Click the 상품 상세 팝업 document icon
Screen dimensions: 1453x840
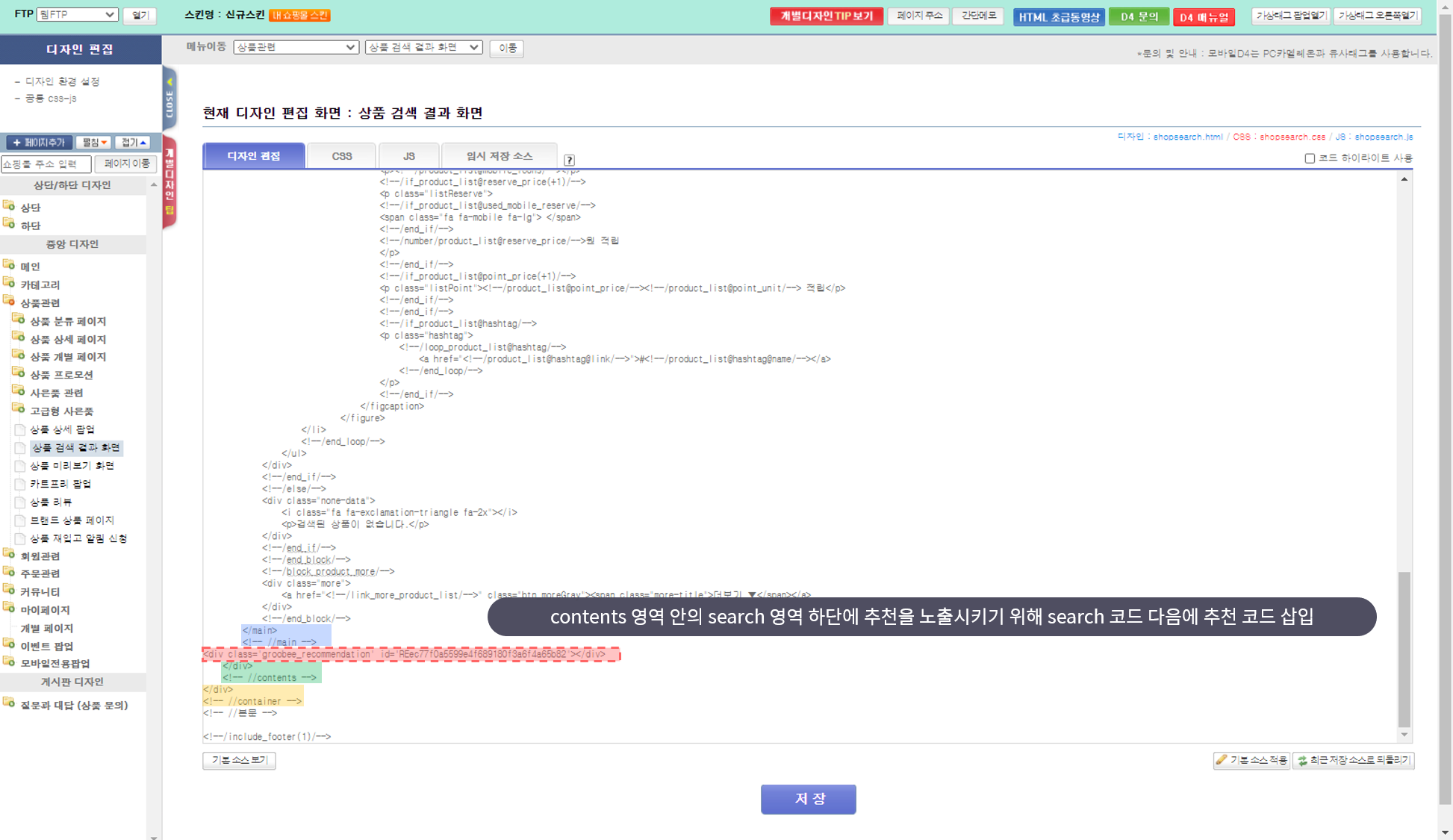(x=20, y=429)
